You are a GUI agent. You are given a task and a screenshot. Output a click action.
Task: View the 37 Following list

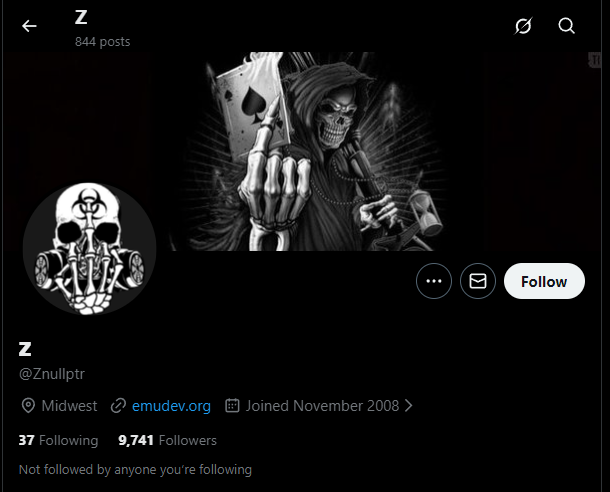[x=58, y=440]
